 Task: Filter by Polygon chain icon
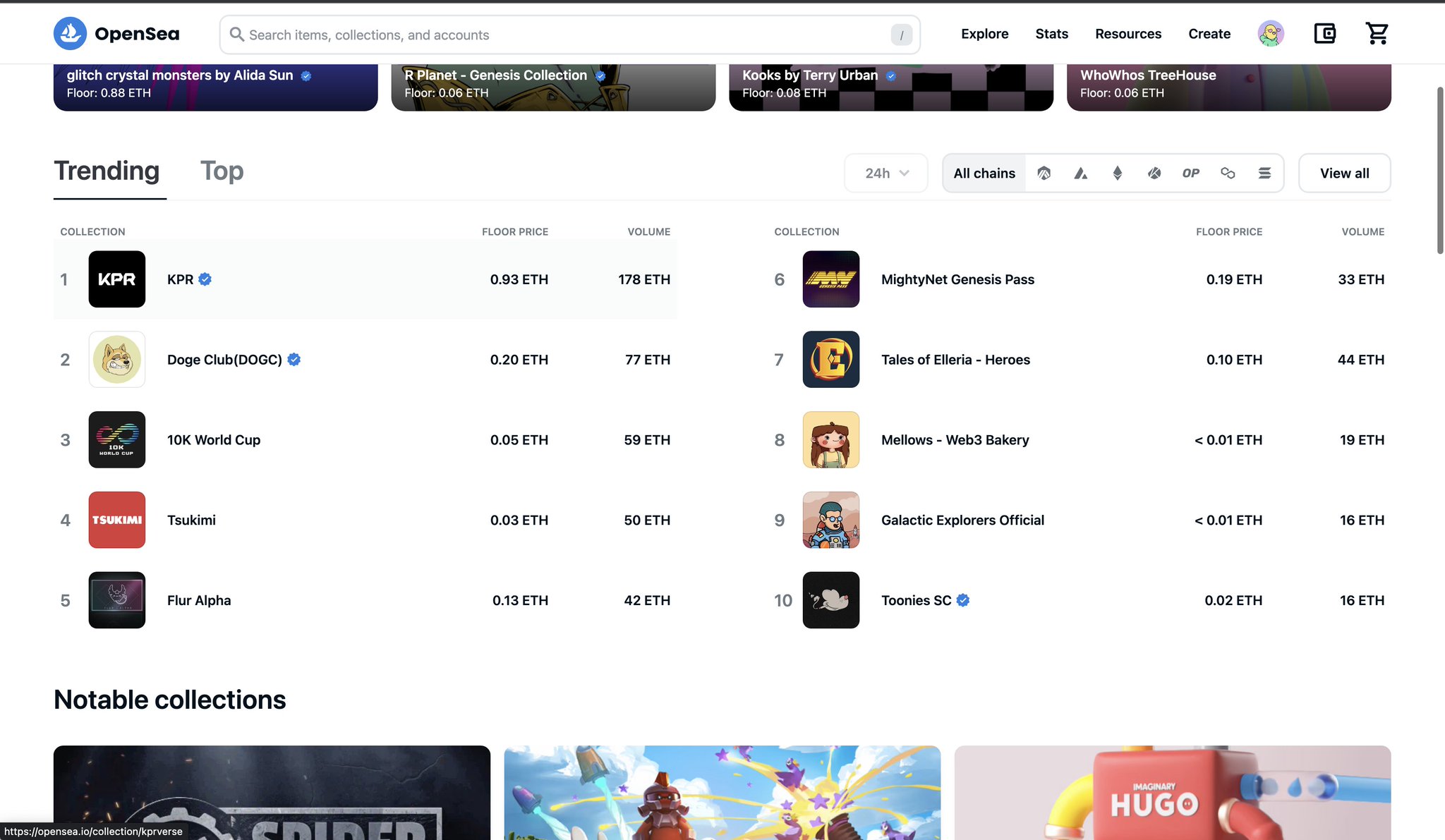pos(1228,173)
